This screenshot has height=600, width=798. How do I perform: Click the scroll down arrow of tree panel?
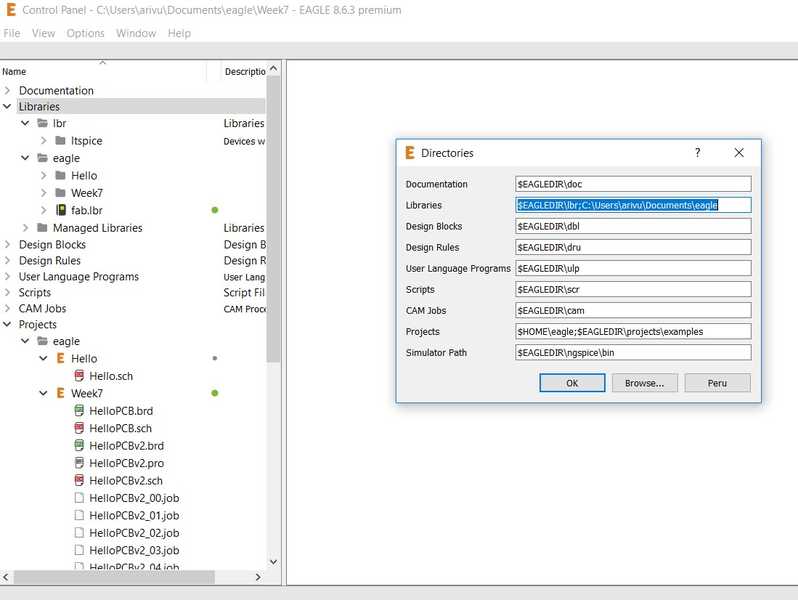273,562
